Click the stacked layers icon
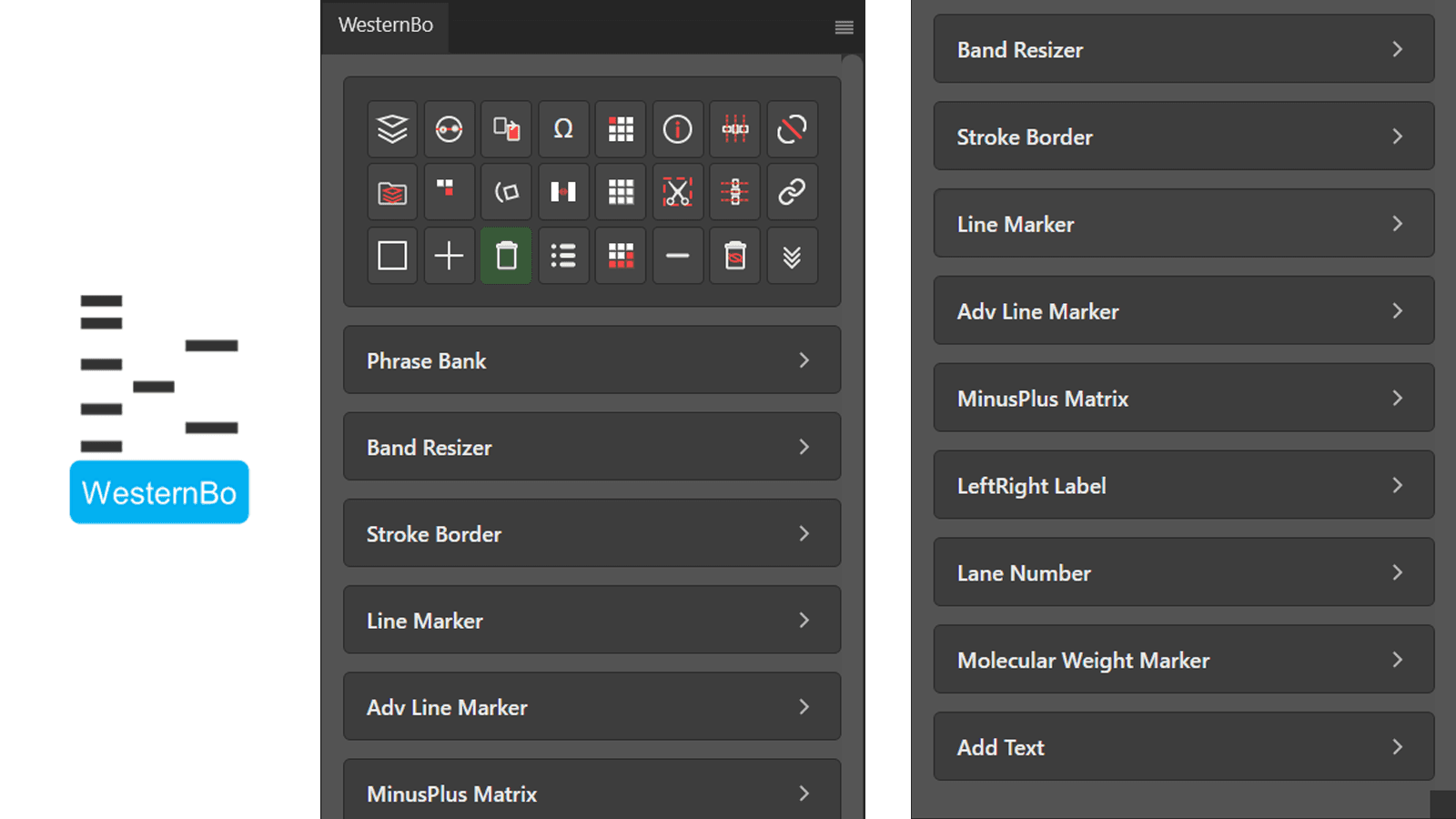 click(392, 129)
